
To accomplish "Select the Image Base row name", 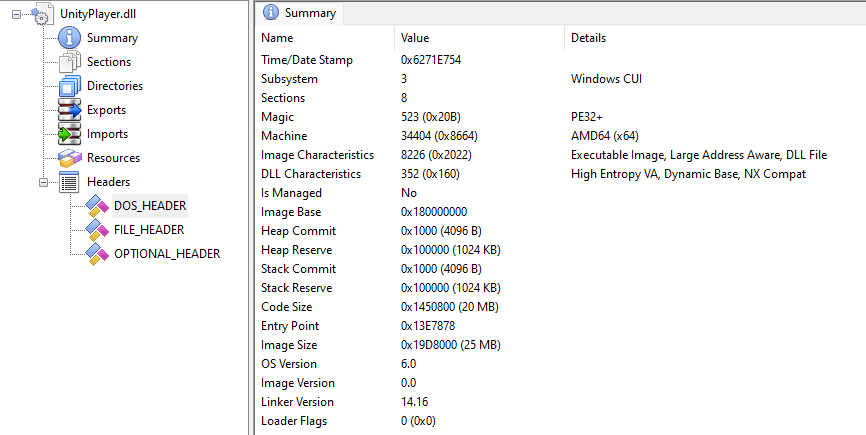I will pyautogui.click(x=291, y=212).
